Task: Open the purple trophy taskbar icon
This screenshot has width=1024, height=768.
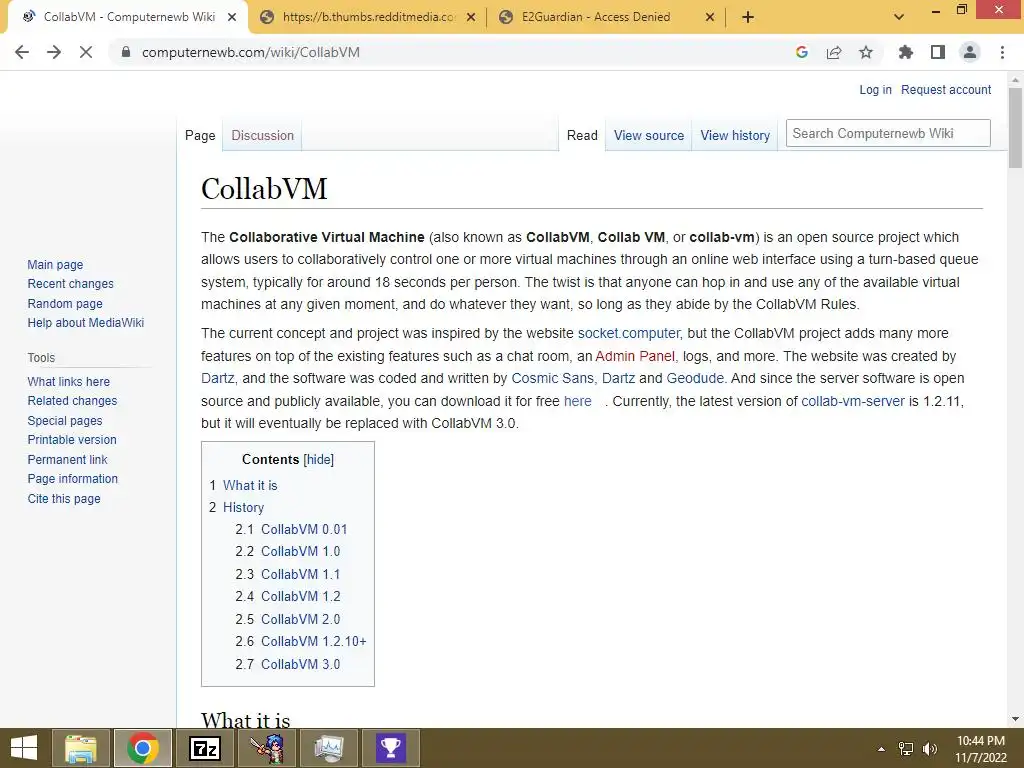Action: pos(391,748)
